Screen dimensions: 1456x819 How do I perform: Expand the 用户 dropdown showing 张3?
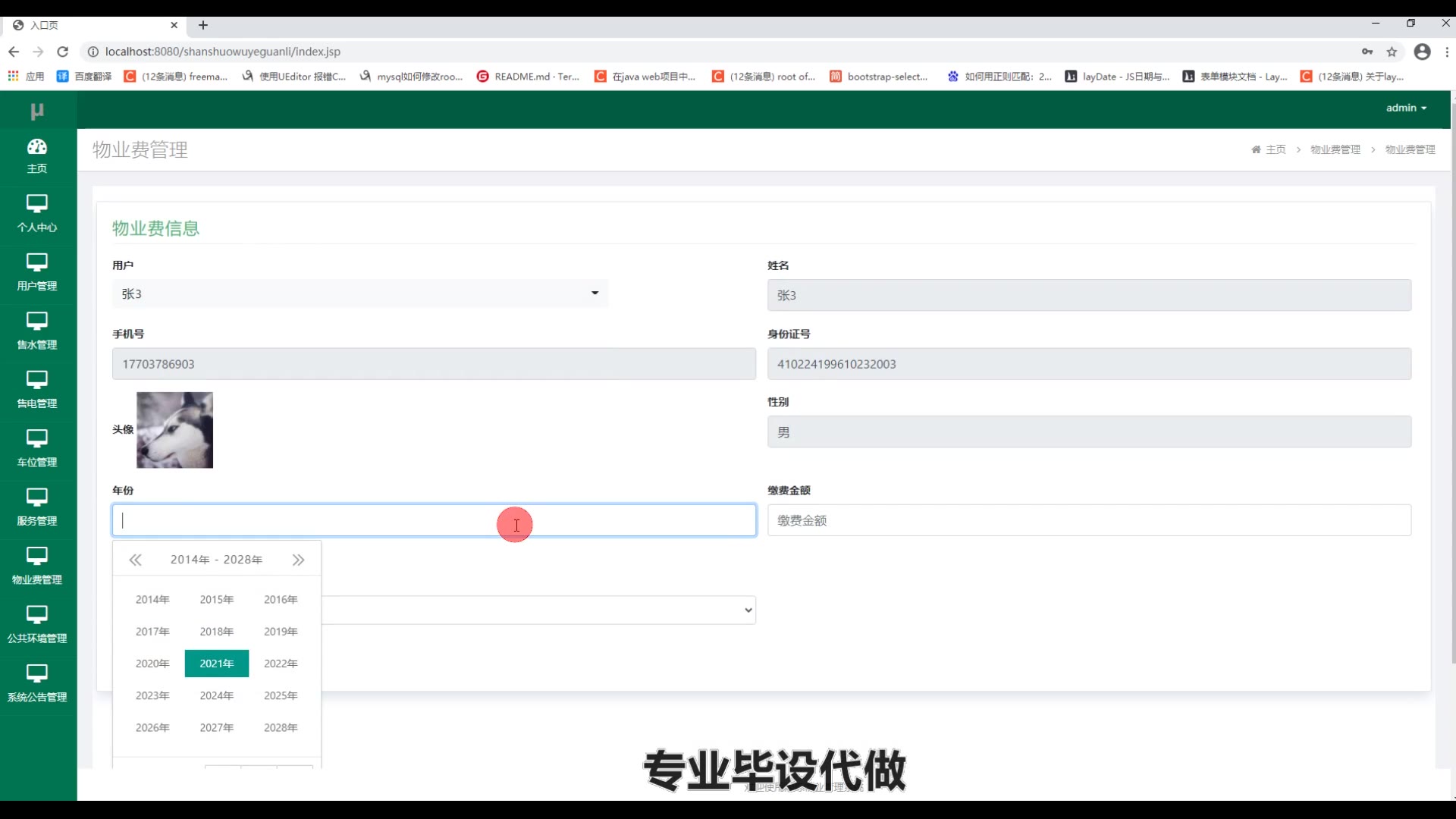click(x=360, y=293)
